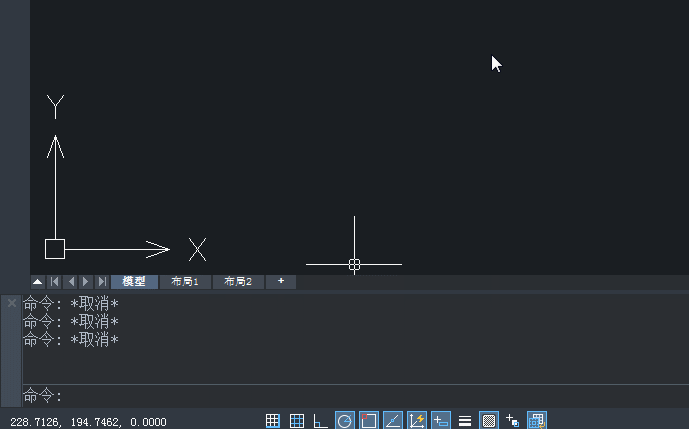Add a new layout with the plus tab
Viewport: 689px width, 429px height.
tap(281, 282)
